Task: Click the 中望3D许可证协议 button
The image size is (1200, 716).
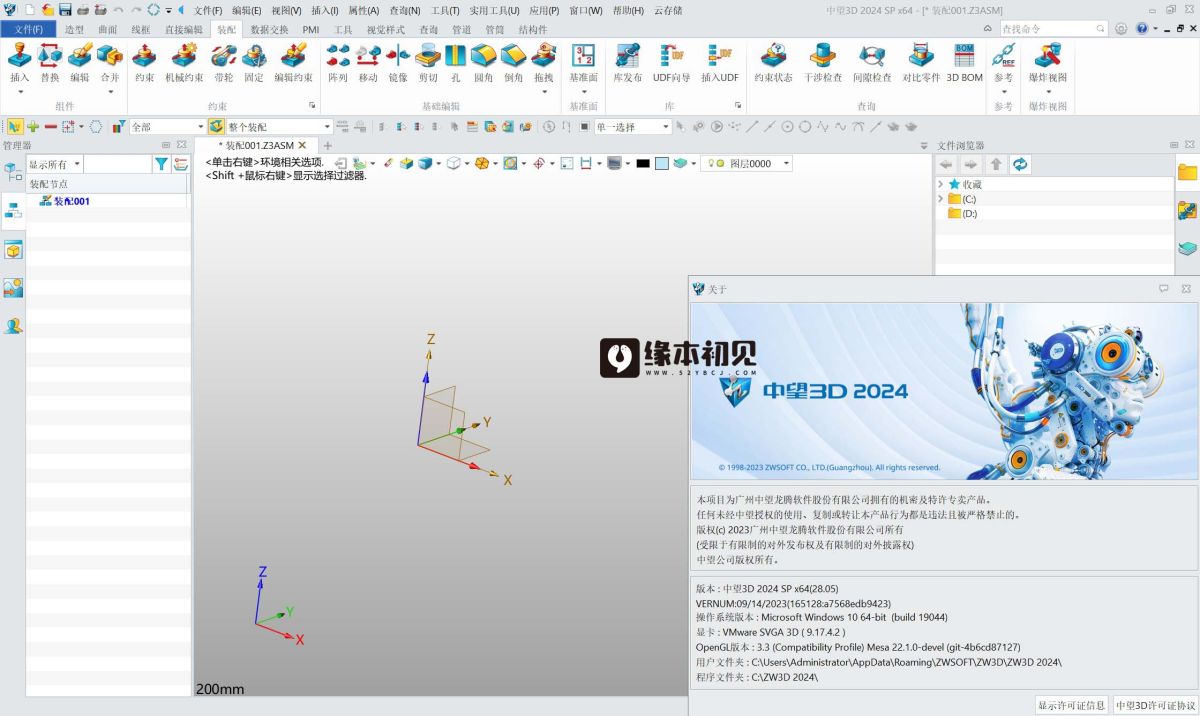Action: [1155, 705]
